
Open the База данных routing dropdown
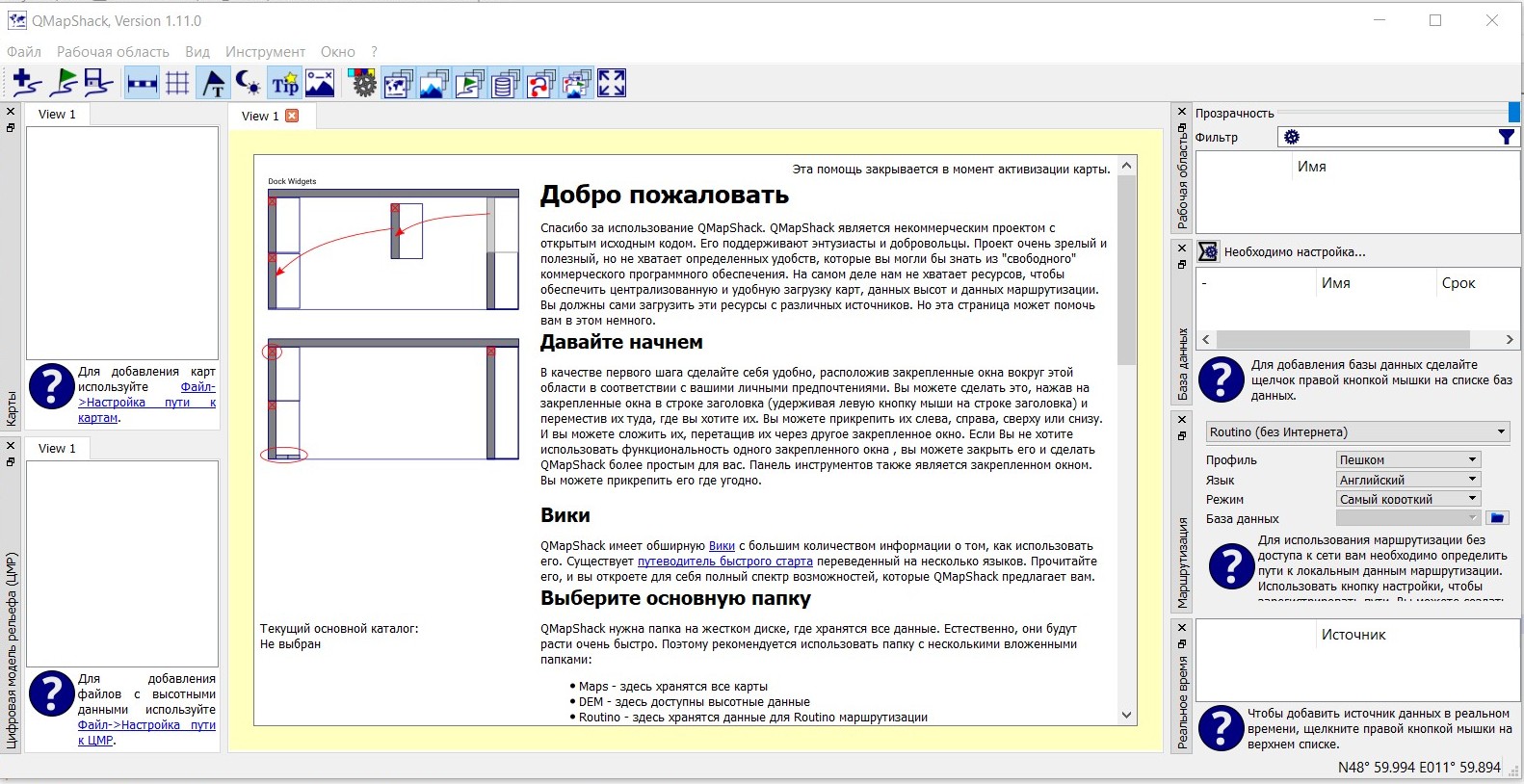[x=1408, y=518]
